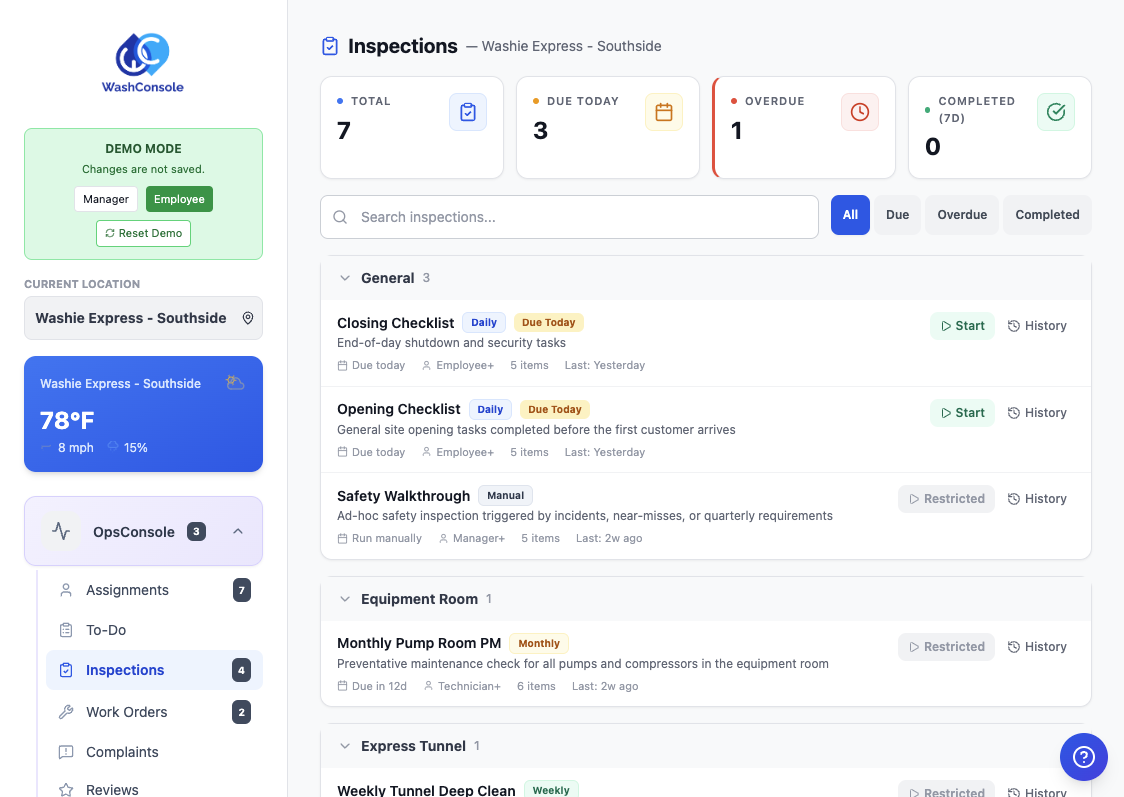Click Restricted button on Safety Walkthrough
Image resolution: width=1124 pixels, height=797 pixels.
946,499
